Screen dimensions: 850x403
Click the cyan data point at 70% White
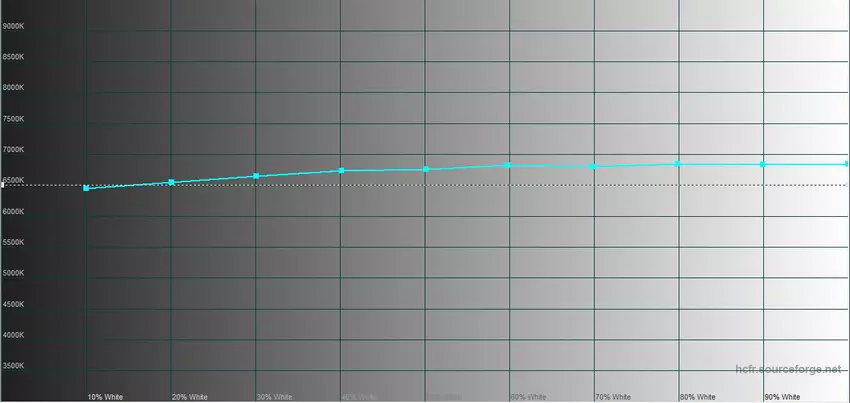[594, 166]
